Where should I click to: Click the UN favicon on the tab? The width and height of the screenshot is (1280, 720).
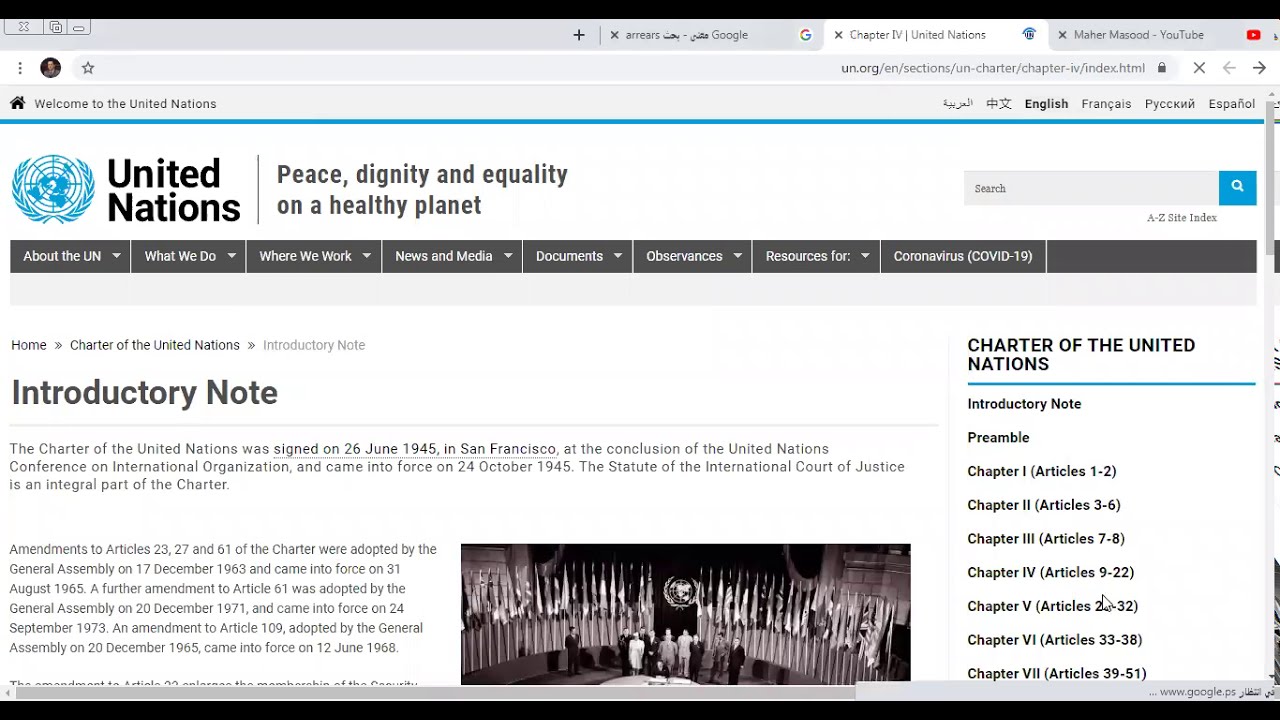1029,35
